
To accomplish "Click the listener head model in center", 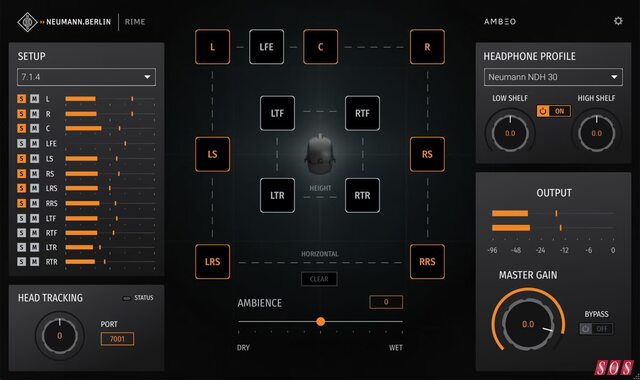I will (320, 154).
